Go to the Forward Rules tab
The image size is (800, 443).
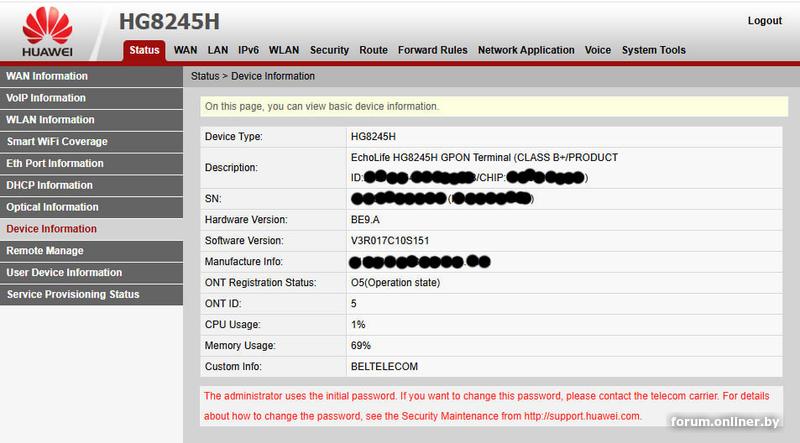point(433,50)
